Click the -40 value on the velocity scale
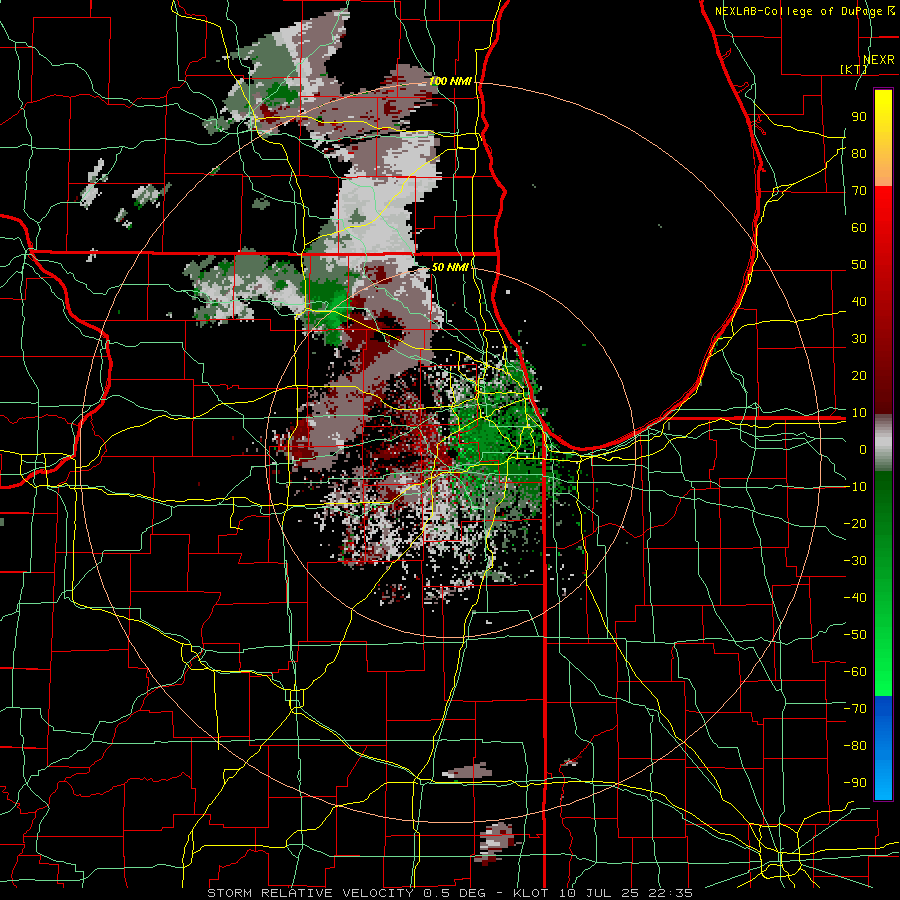Viewport: 900px width, 900px height. pos(855,598)
